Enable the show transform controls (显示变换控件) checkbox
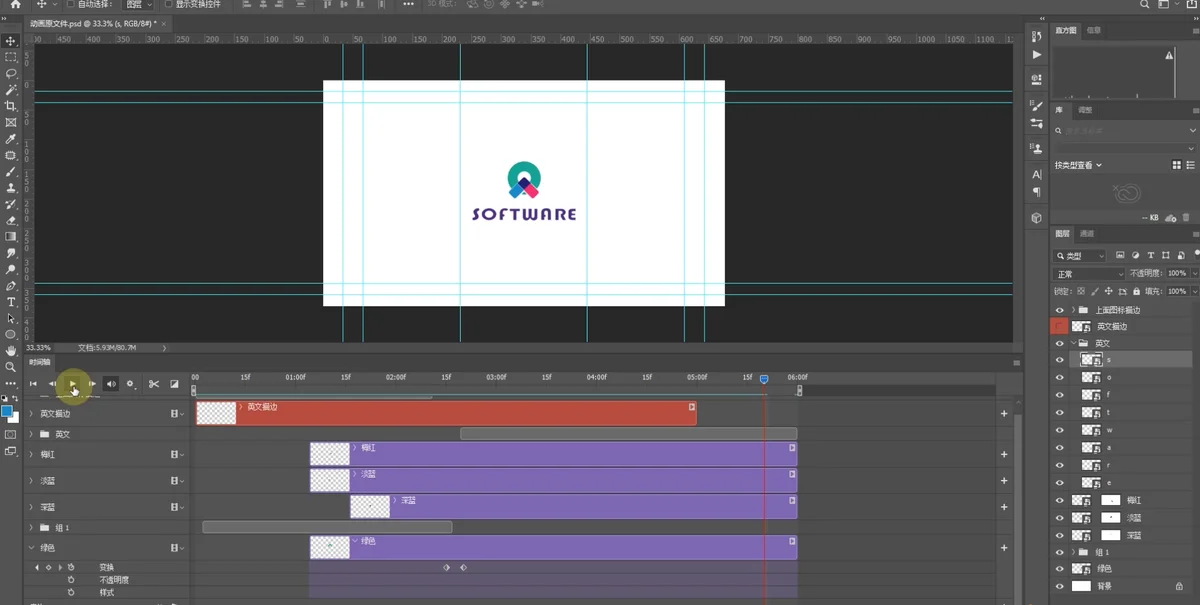1200x605 pixels. point(168,4)
